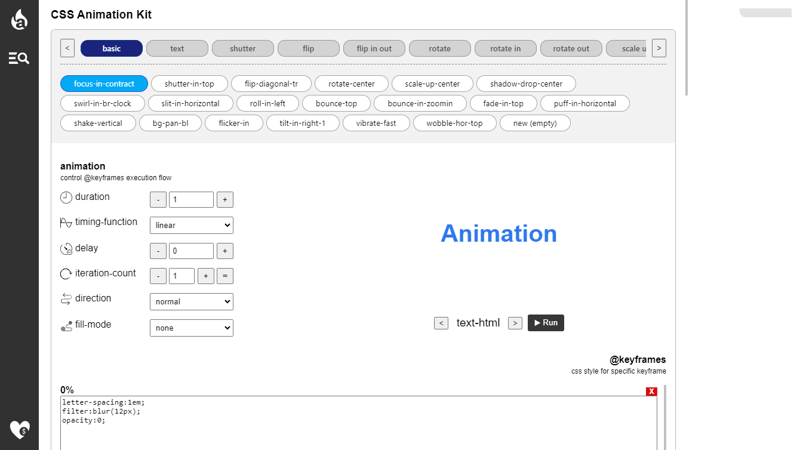Viewport: 800px width, 450px height.
Task: Select roll-in-left animation preset
Action: 267,104
